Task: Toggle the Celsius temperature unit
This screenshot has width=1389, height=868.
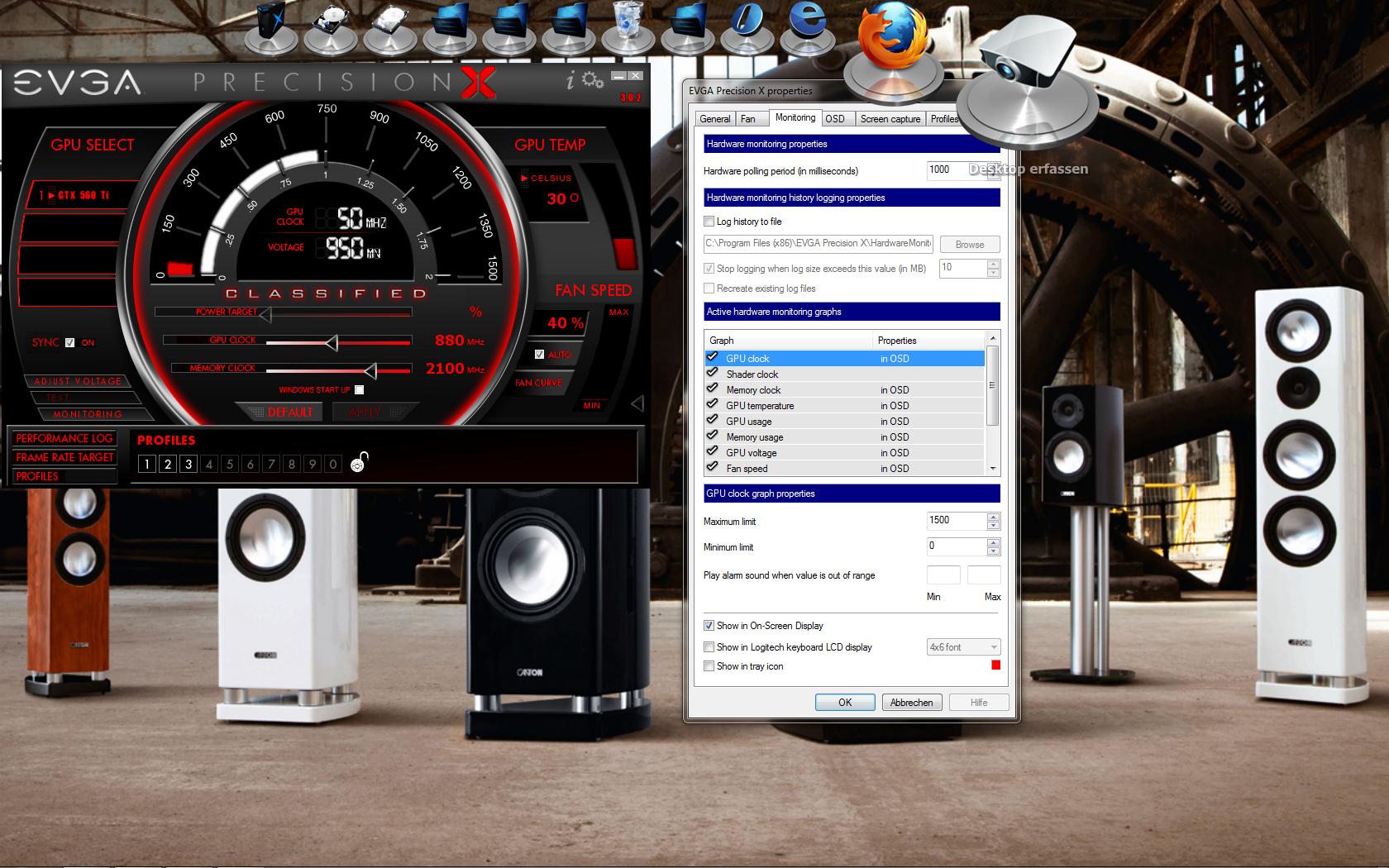Action: pyautogui.click(x=546, y=178)
